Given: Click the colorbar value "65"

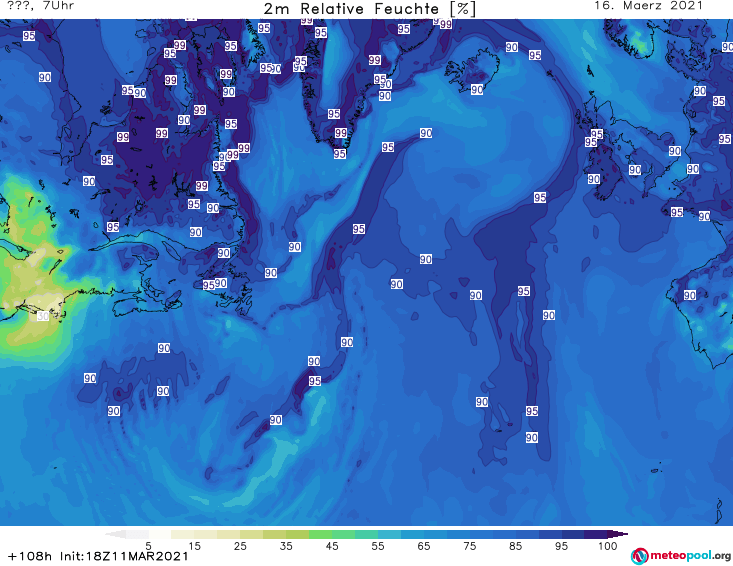Looking at the screenshot, I should click(424, 546).
